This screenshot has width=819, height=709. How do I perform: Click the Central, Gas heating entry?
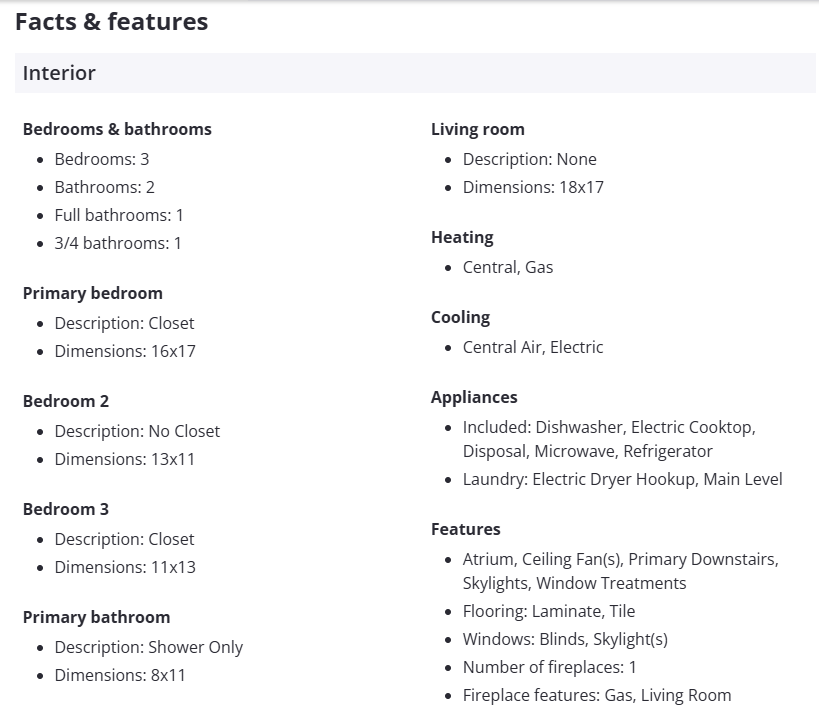click(x=508, y=267)
